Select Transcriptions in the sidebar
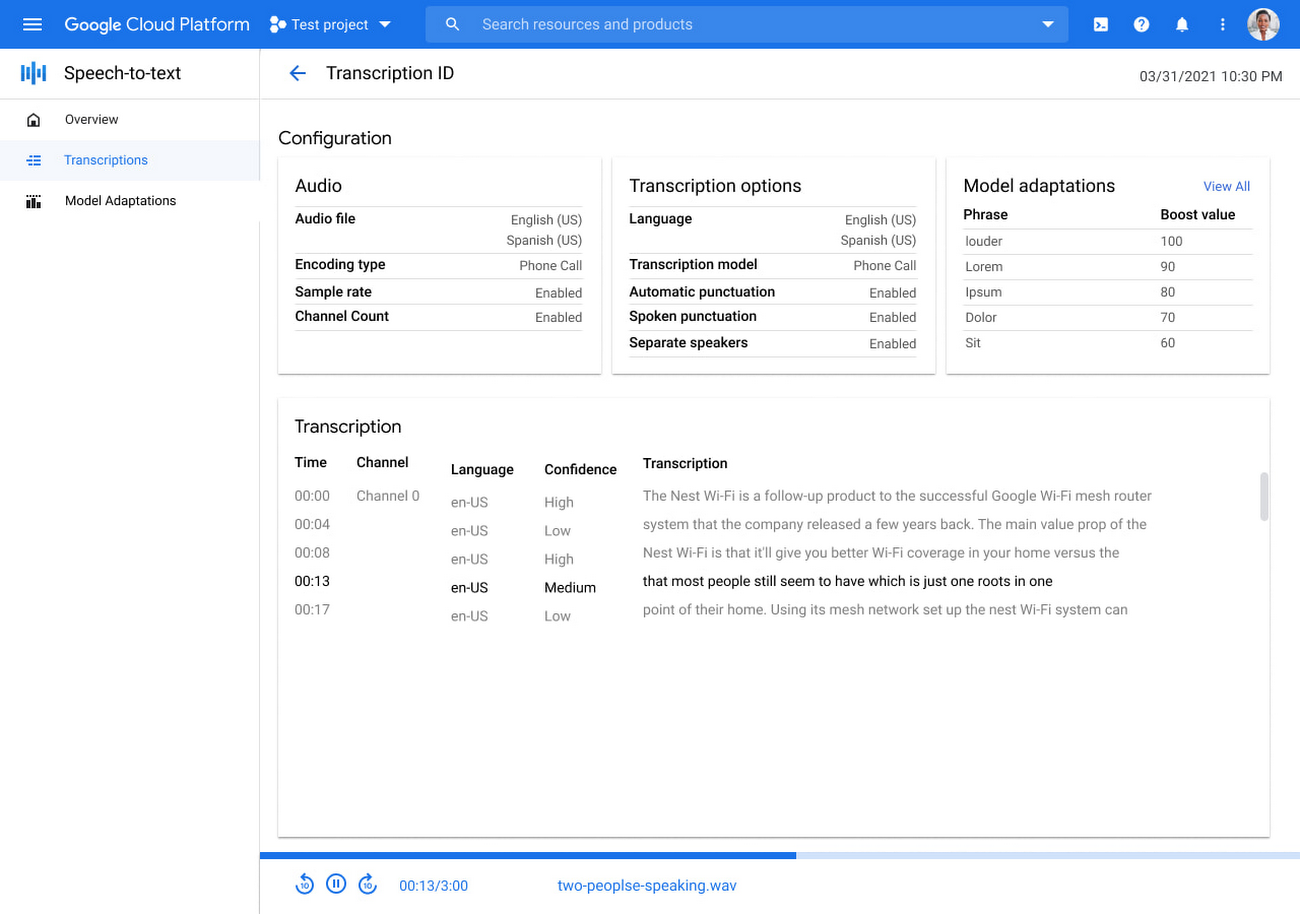The height and width of the screenshot is (914, 1300). (106, 160)
